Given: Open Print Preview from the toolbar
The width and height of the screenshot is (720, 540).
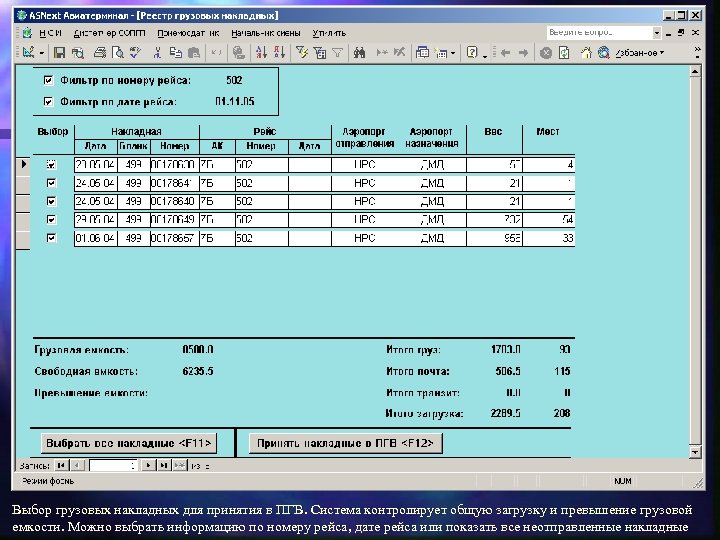Looking at the screenshot, I should [118, 53].
